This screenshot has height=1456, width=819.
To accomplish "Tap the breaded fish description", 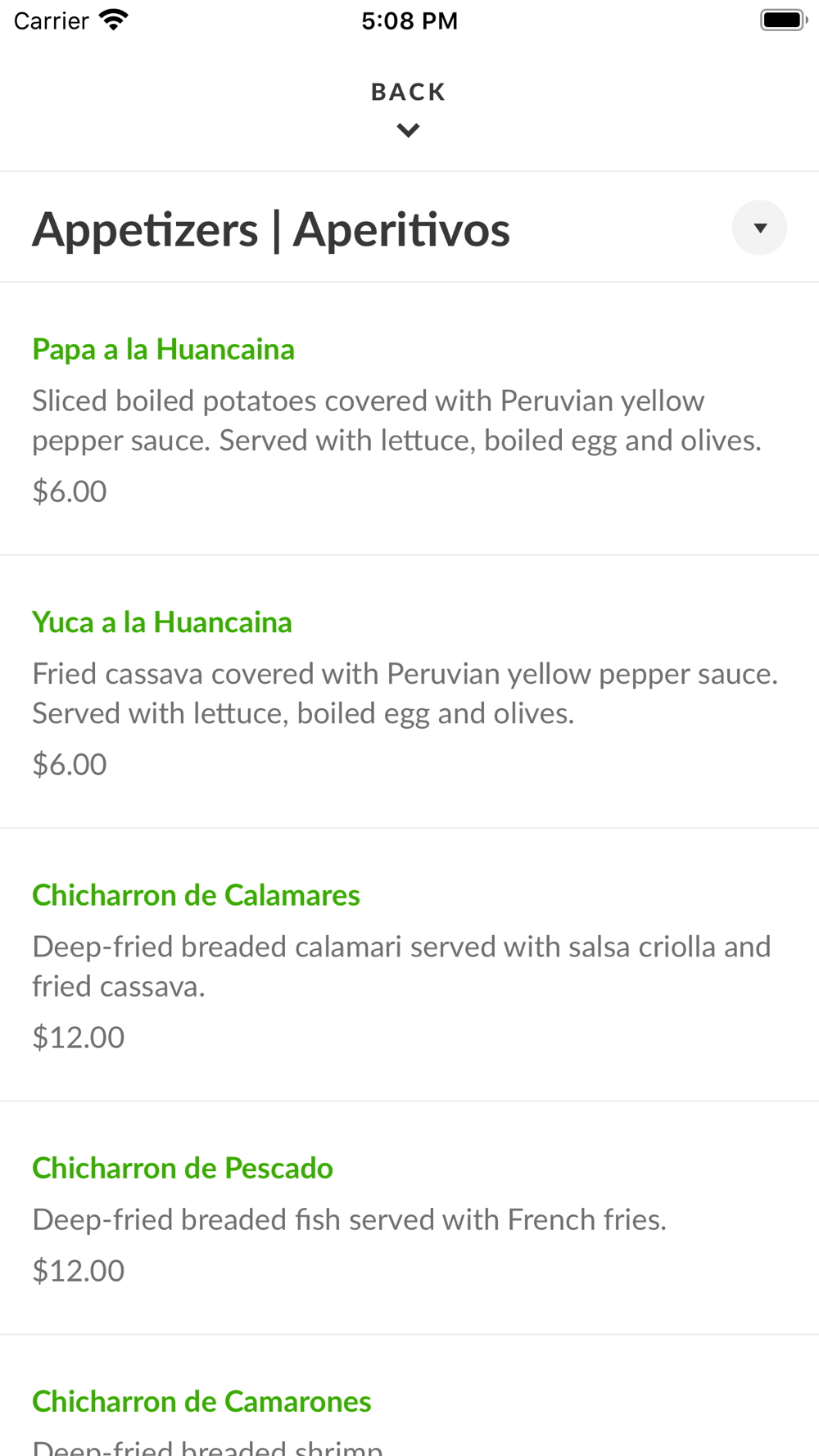I will [x=349, y=1219].
